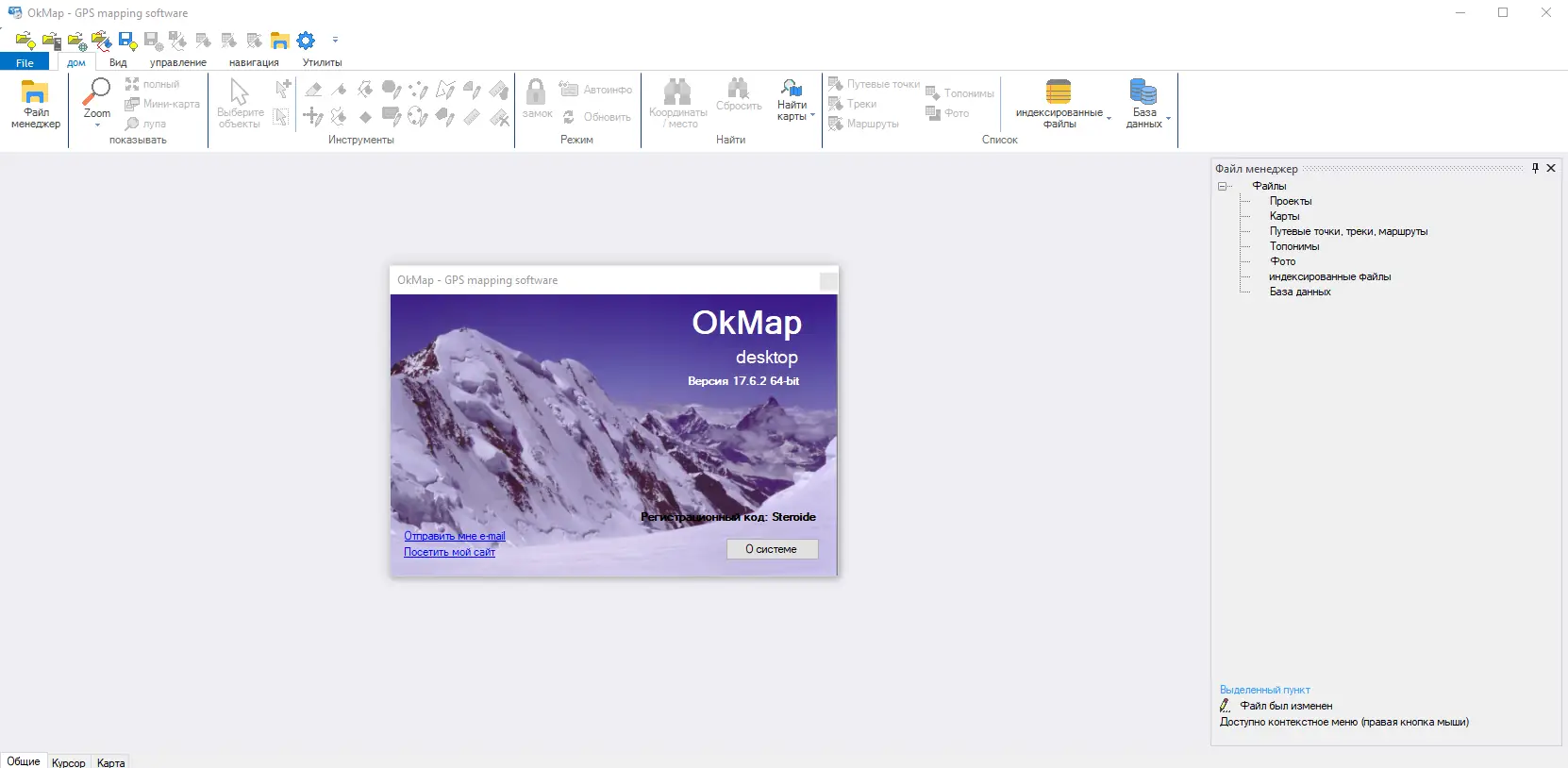This screenshot has width=1568, height=768.
Task: Open the управление ribbon tab
Action: 178,62
